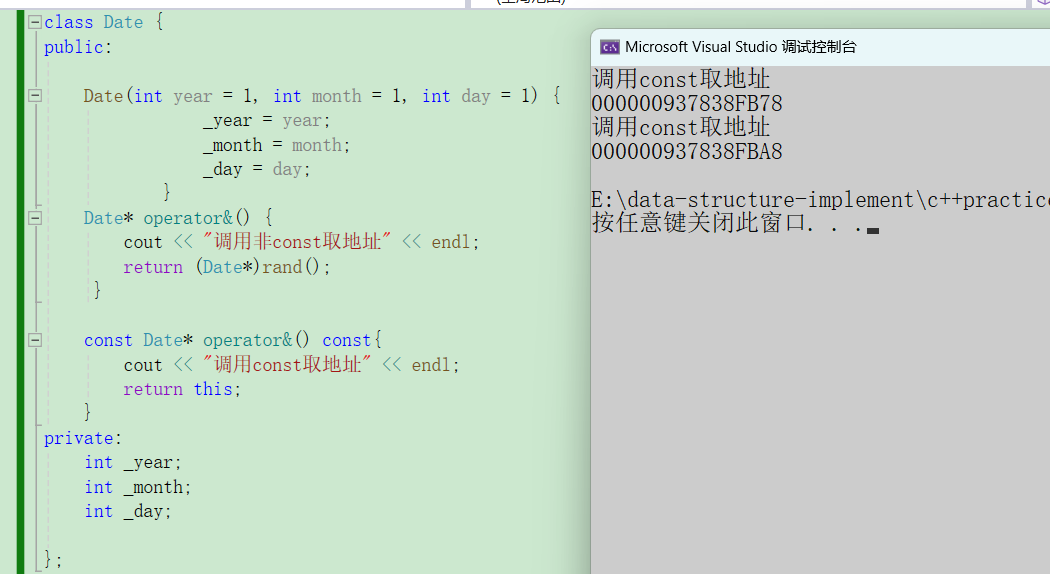
Task: Click the first 调用const取地址 console line
Action: (681, 79)
